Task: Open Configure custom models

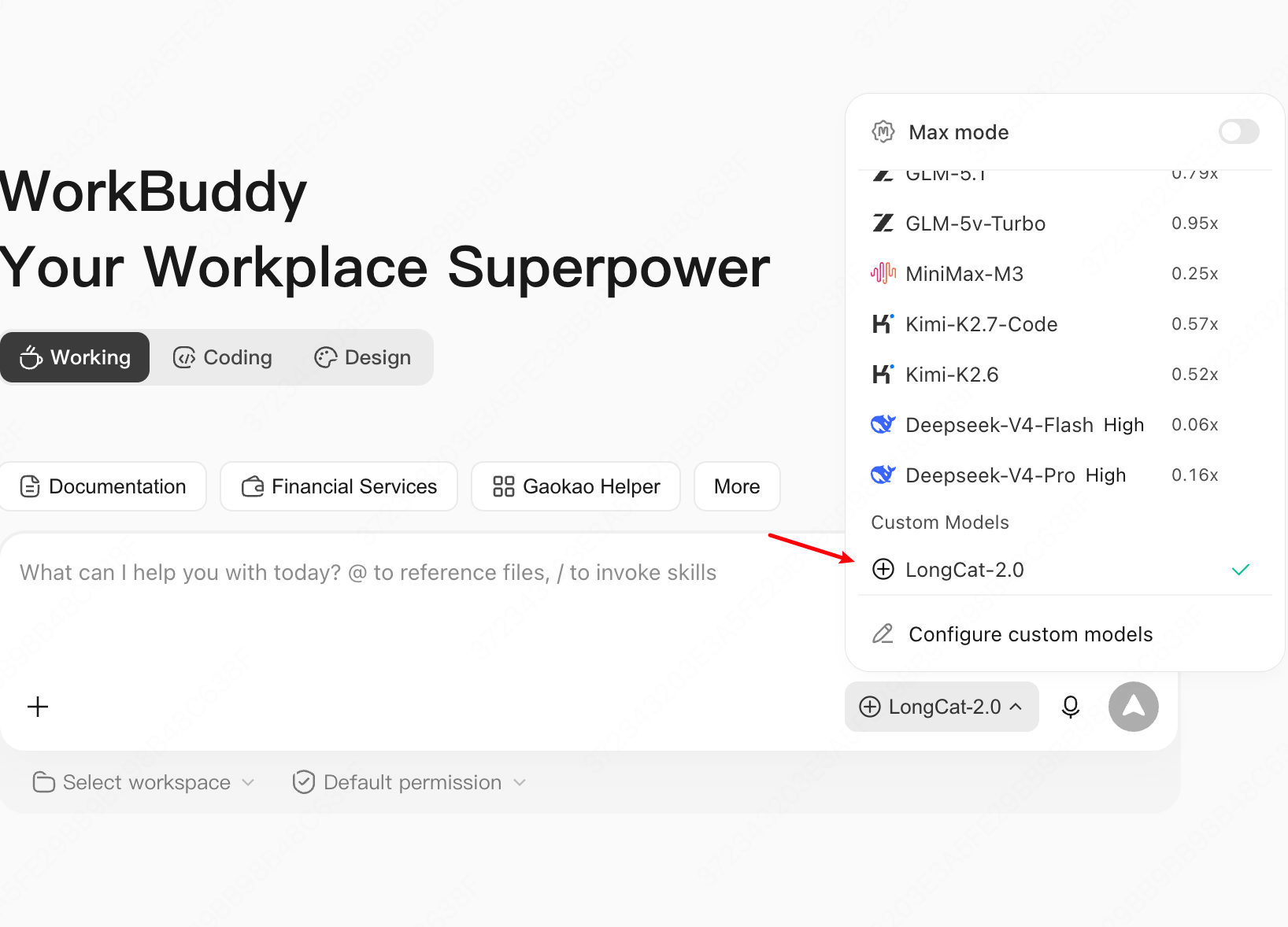Action: 1064,634
